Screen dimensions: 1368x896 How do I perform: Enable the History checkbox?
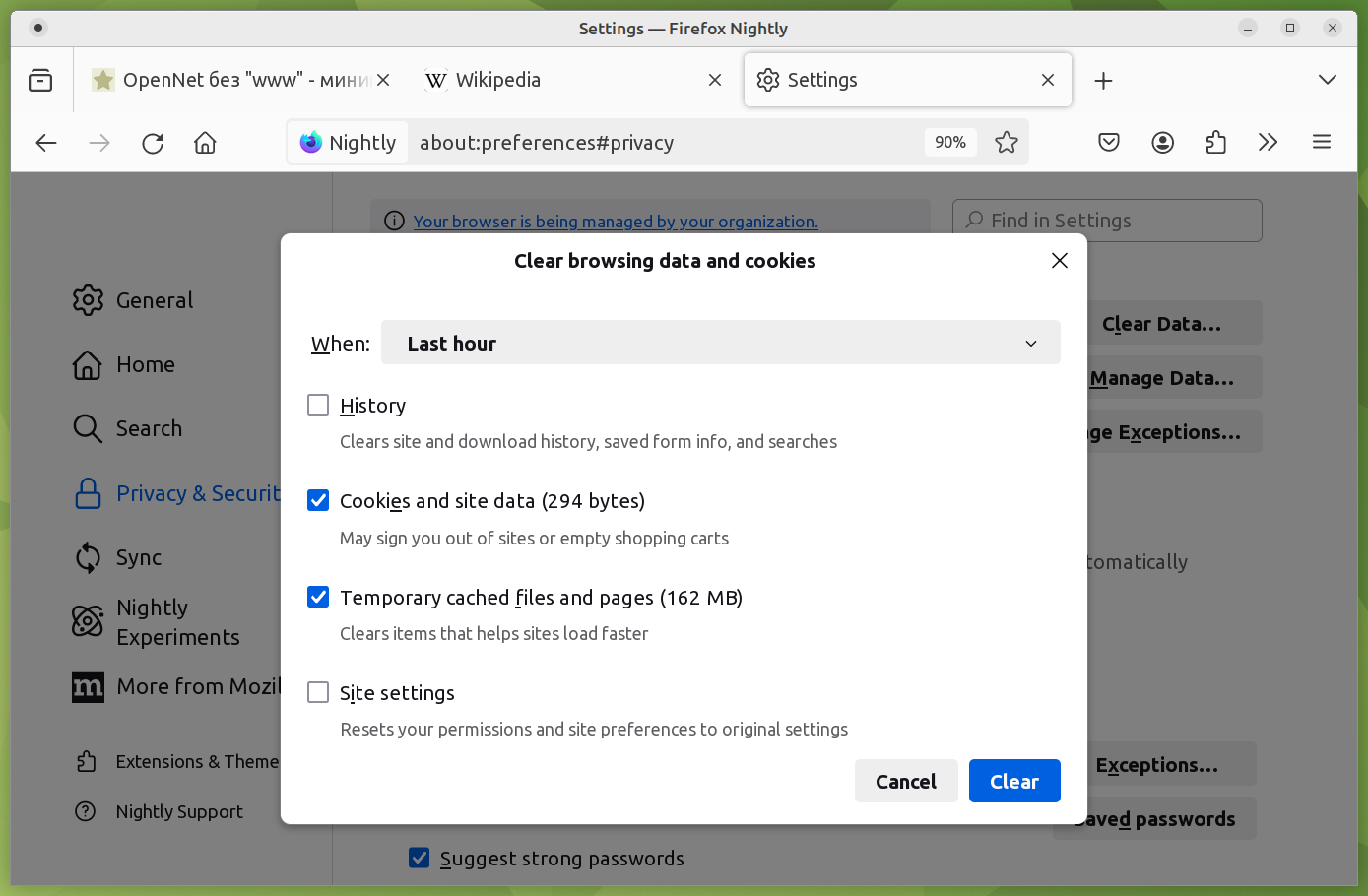tap(318, 405)
